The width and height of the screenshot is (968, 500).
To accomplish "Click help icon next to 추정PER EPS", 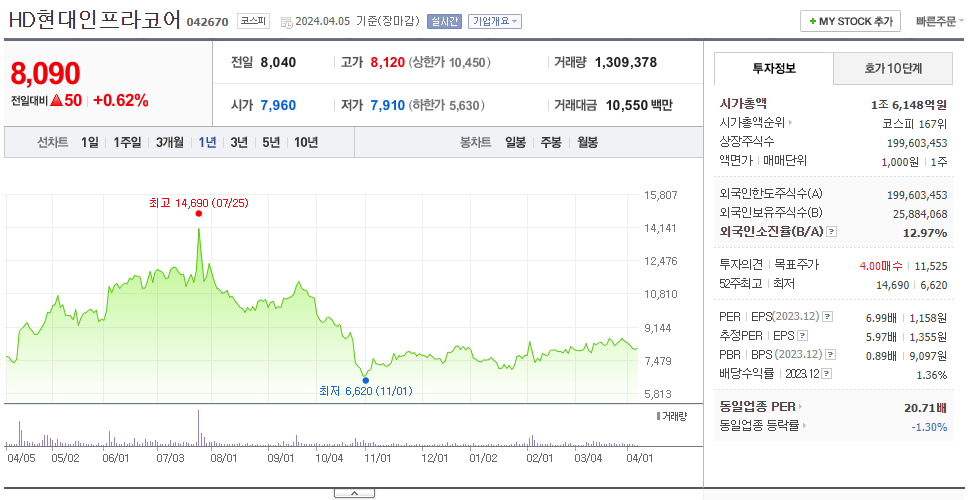I will click(803, 336).
